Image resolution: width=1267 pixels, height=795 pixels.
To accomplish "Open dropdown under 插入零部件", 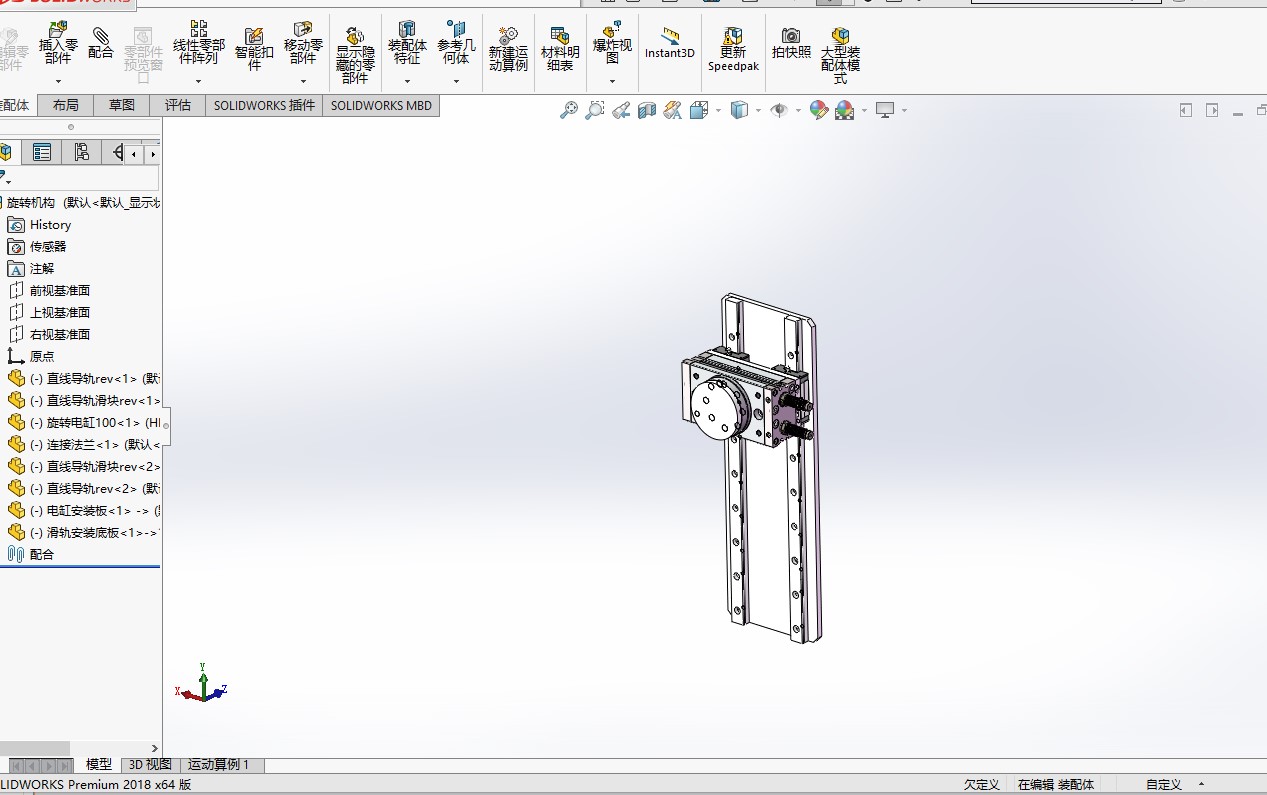I will click(58, 81).
